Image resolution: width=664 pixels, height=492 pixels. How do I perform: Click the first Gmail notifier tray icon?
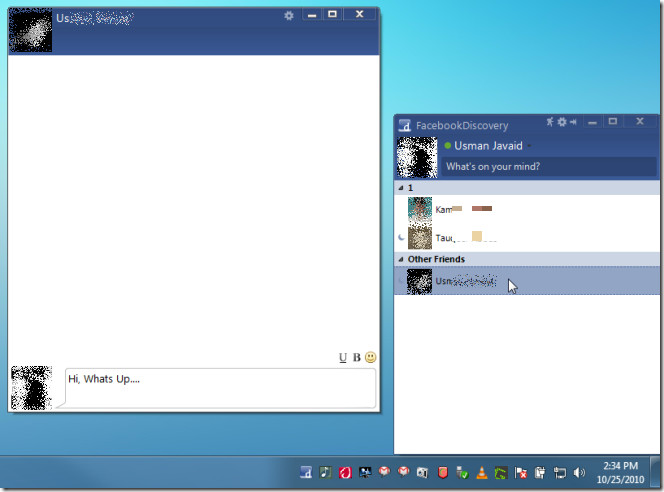coord(384,471)
